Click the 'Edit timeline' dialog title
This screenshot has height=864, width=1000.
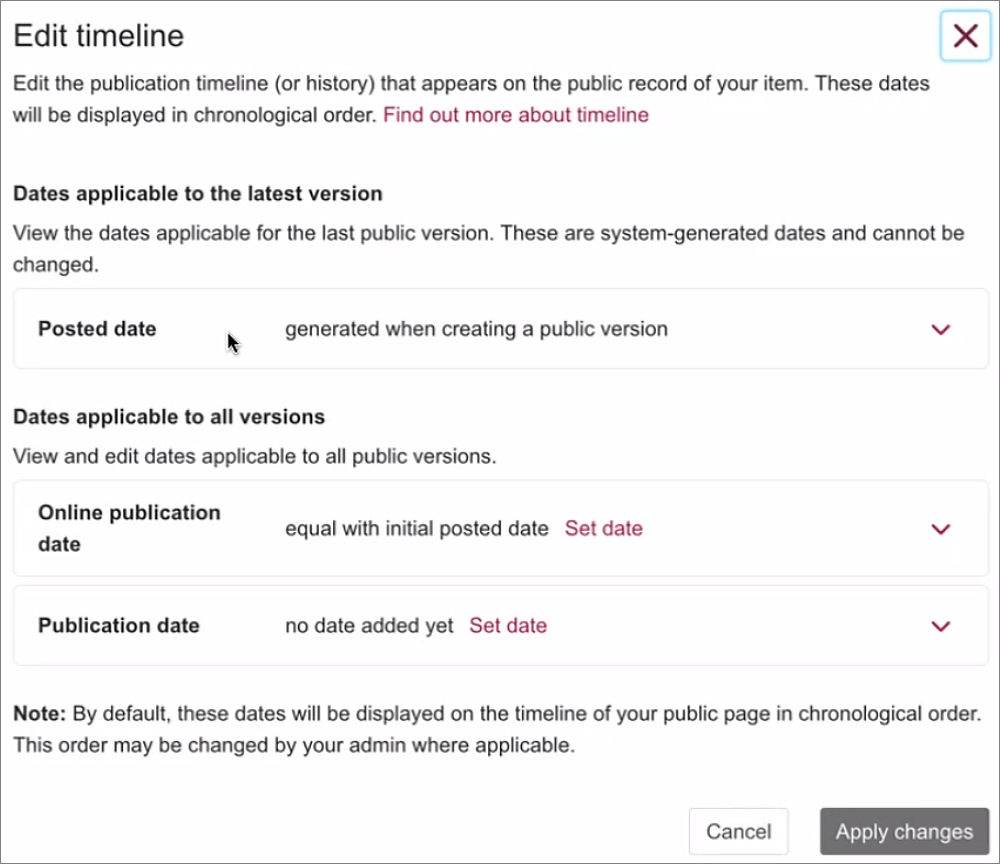pyautogui.click(x=98, y=36)
